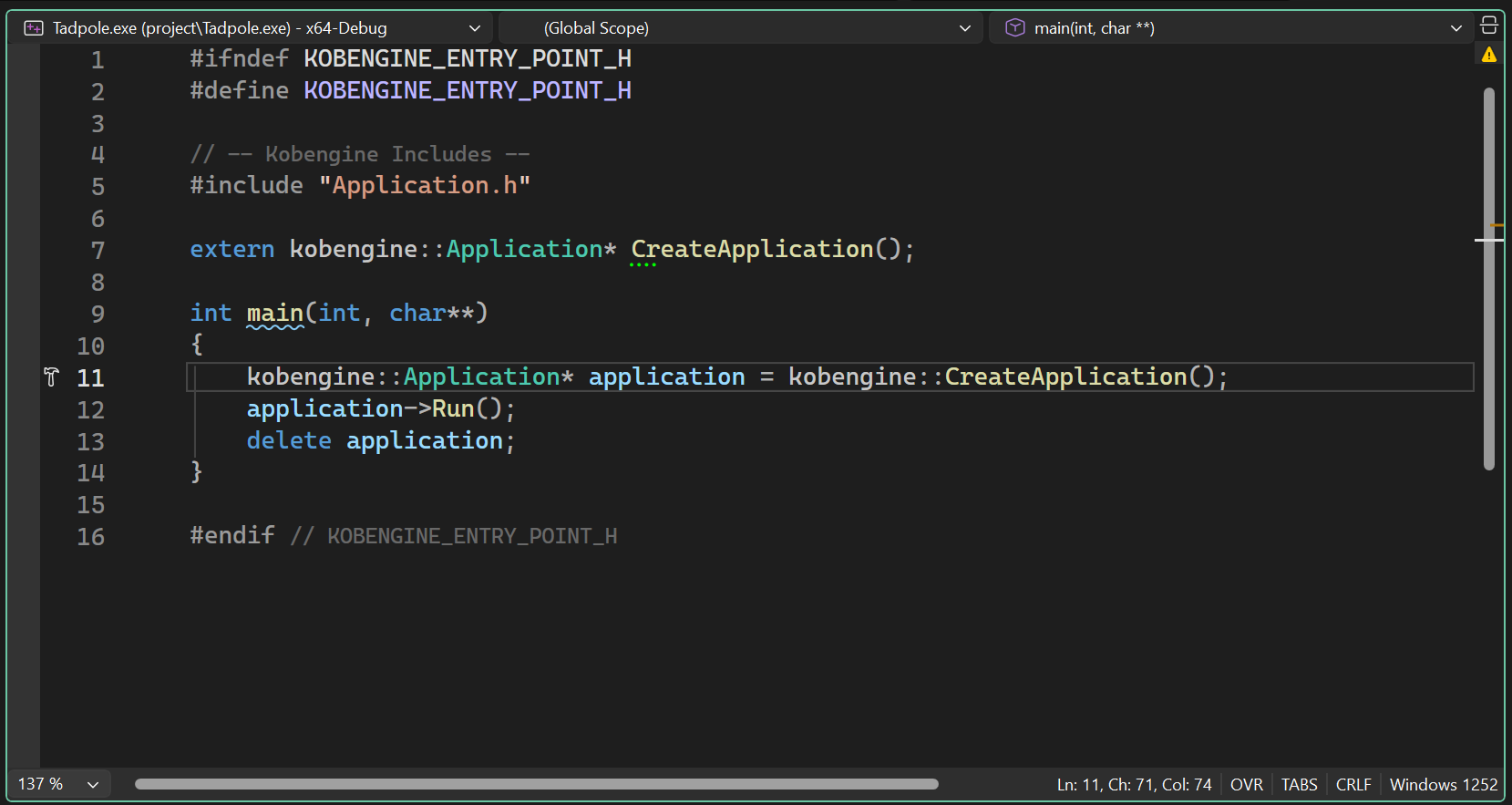The image size is (1512, 805).
Task: Click the #define keyword on line 2
Action: [x=239, y=91]
